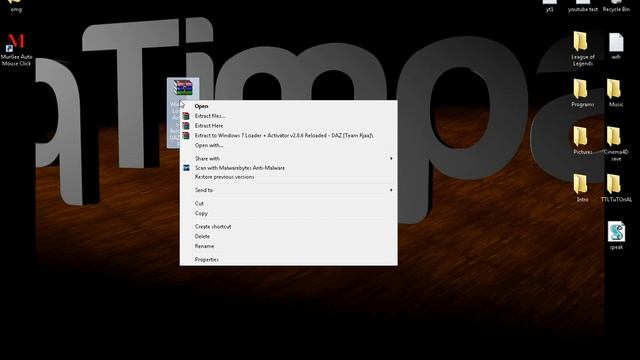Choose Open with... menu entry
Viewport: 640px width, 360px height.
pos(289,145)
